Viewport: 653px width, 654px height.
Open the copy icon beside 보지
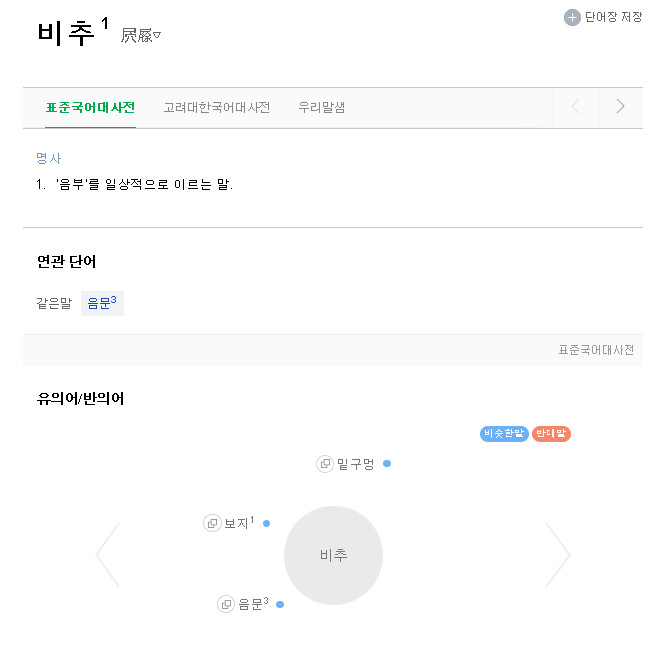coord(212,523)
